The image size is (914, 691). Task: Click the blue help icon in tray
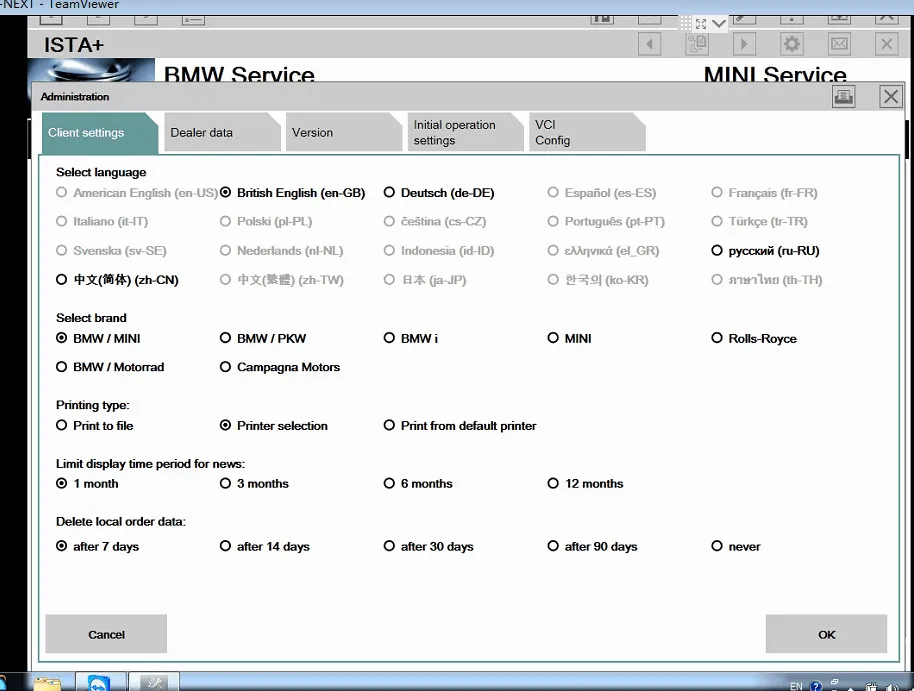pos(816,686)
